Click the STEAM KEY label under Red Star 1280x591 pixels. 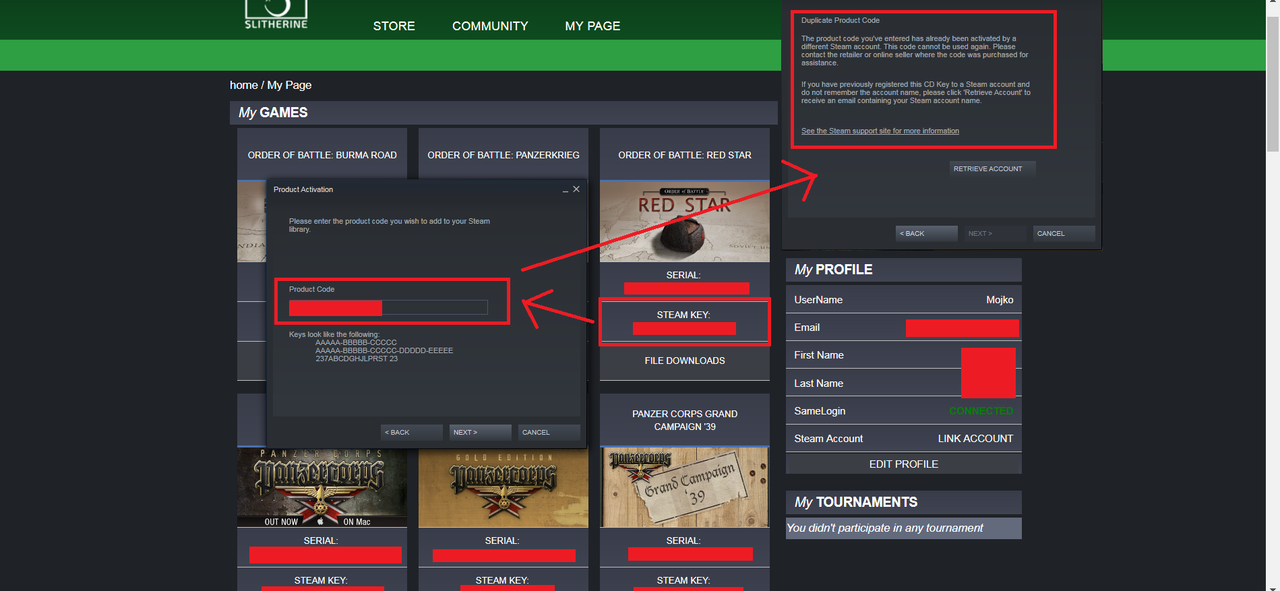[683, 315]
